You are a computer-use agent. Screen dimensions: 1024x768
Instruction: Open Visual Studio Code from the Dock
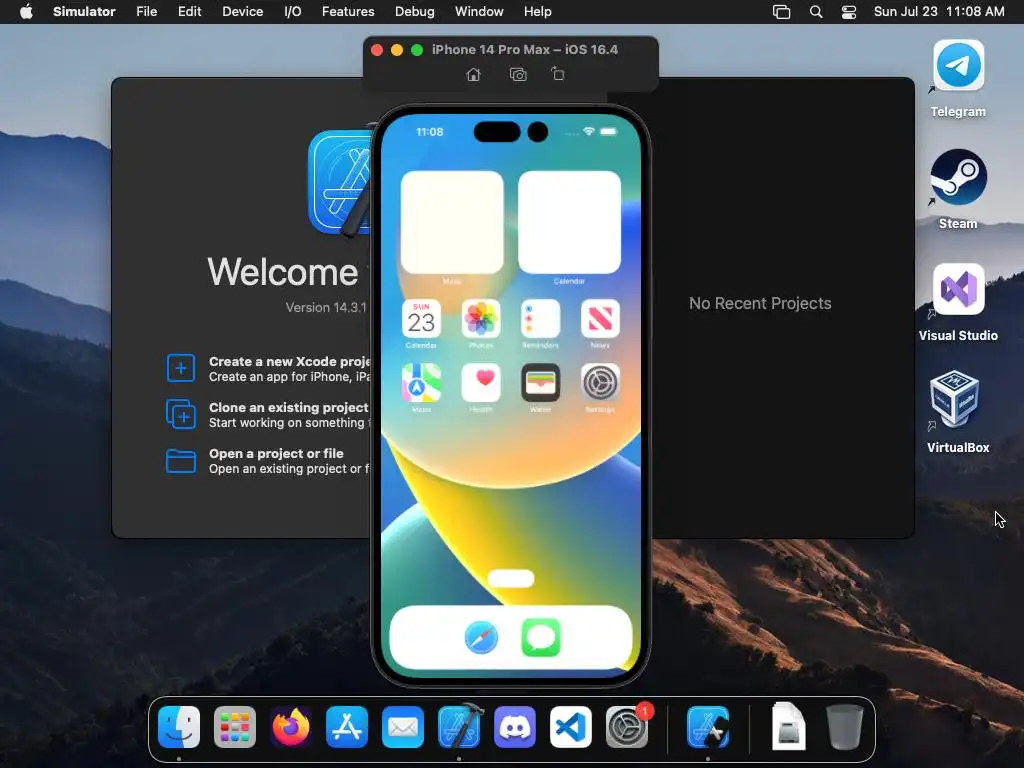[x=571, y=727]
